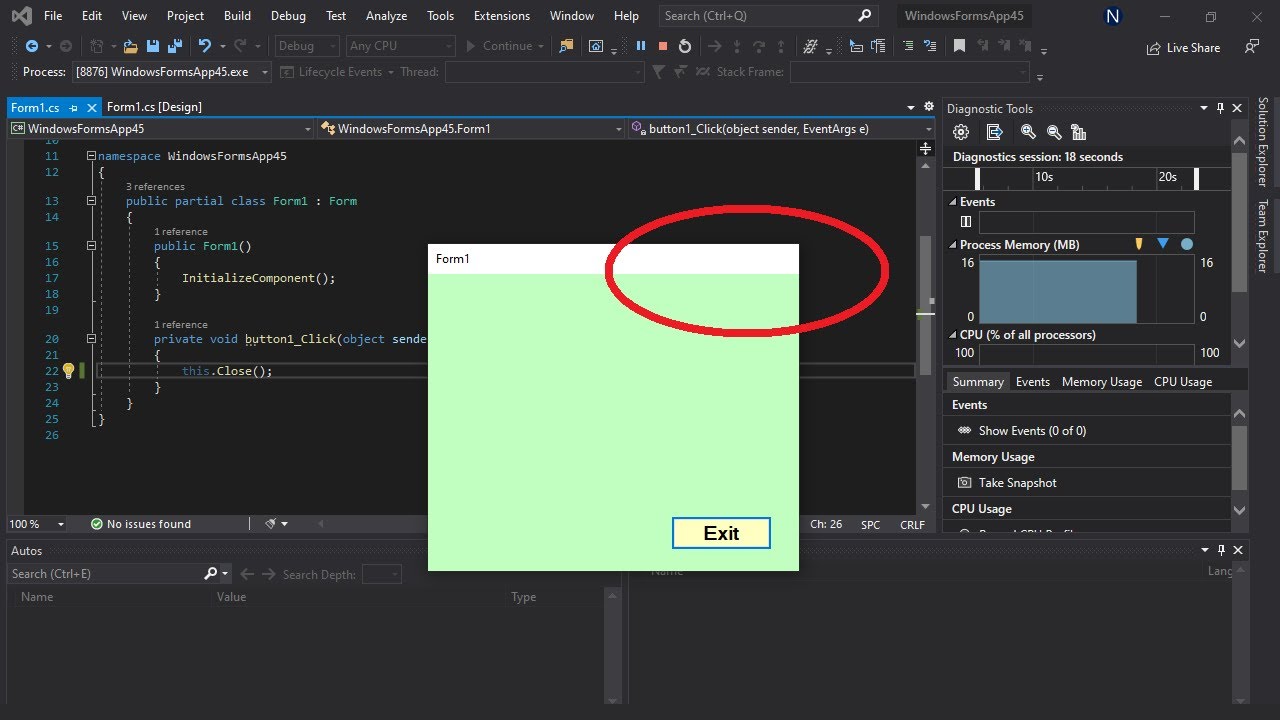Save the current file with single-disk icon

coord(153,46)
